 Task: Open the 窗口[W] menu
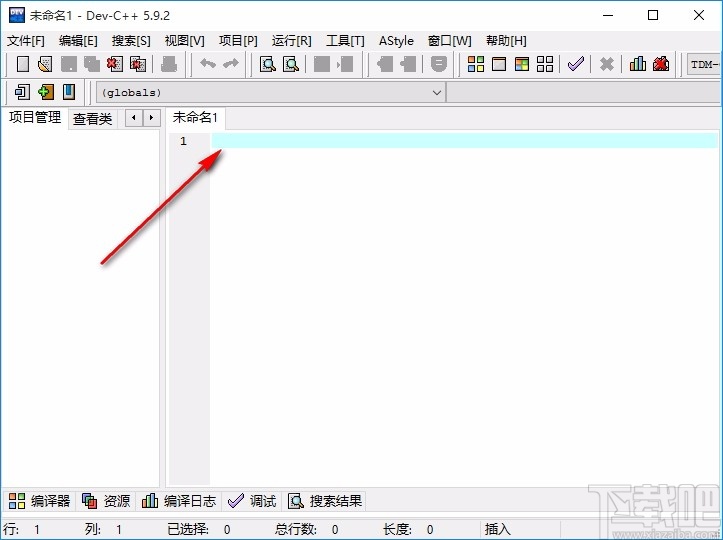tap(450, 41)
